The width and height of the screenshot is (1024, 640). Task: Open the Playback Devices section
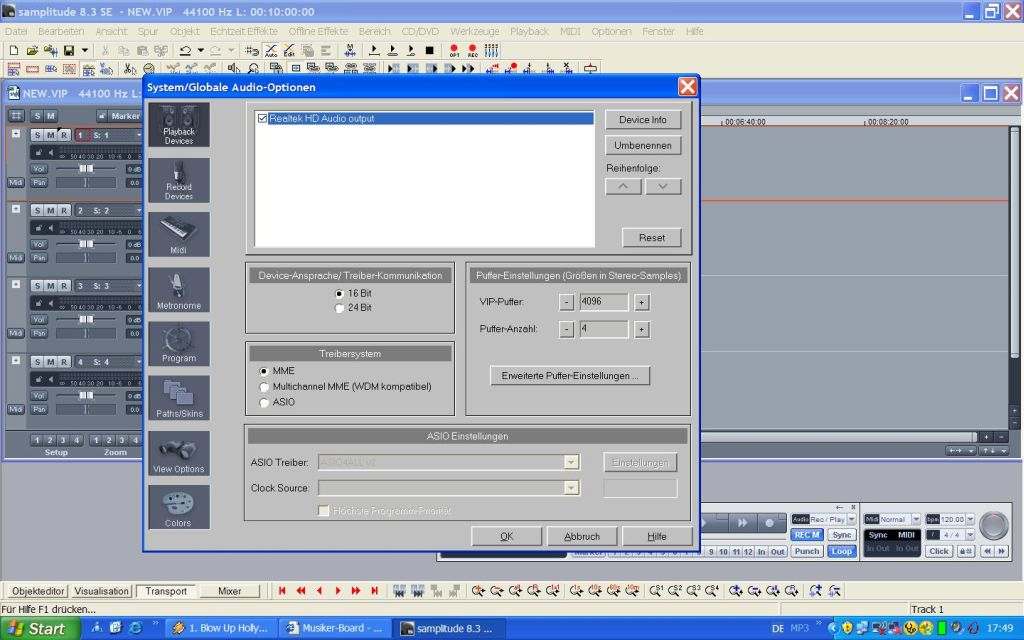click(x=178, y=125)
